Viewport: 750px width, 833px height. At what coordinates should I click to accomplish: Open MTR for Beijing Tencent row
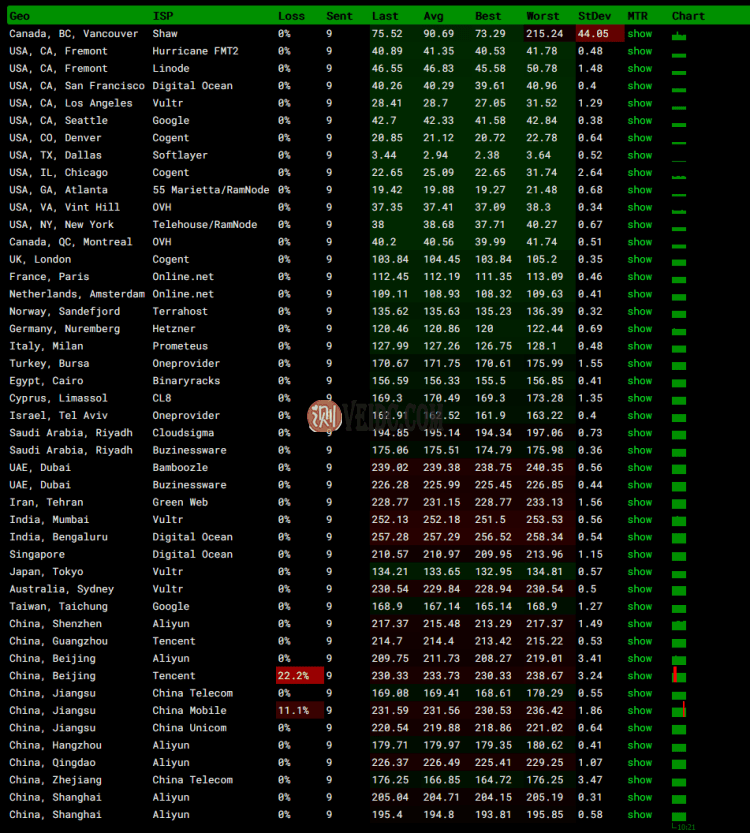point(640,676)
